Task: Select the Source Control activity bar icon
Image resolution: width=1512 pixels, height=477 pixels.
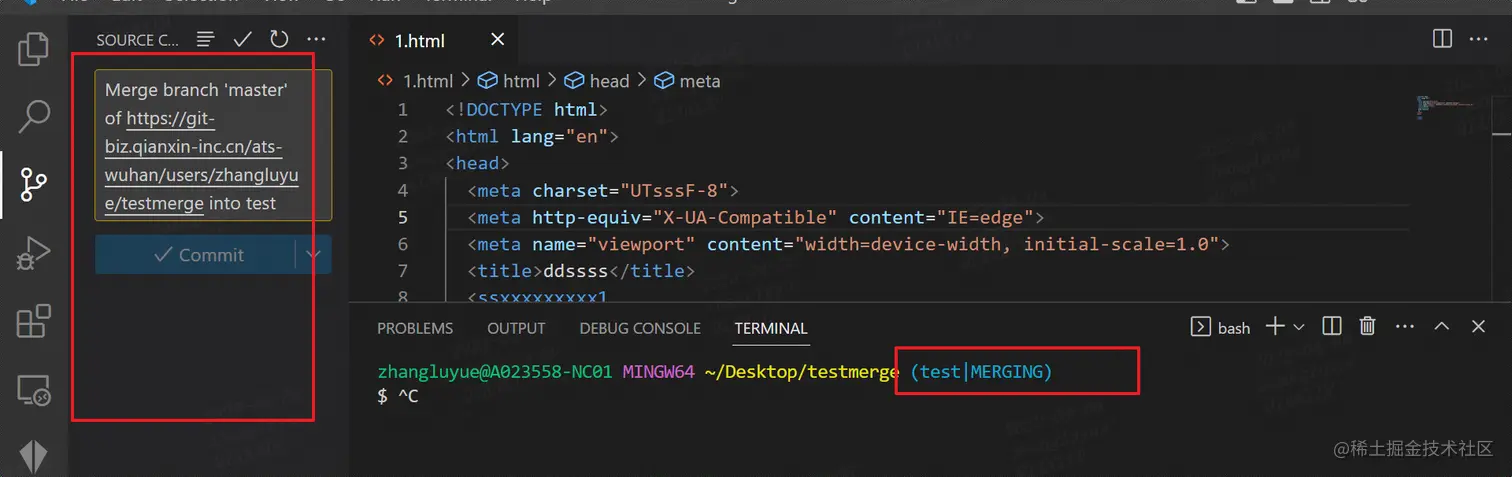Action: pyautogui.click(x=34, y=184)
